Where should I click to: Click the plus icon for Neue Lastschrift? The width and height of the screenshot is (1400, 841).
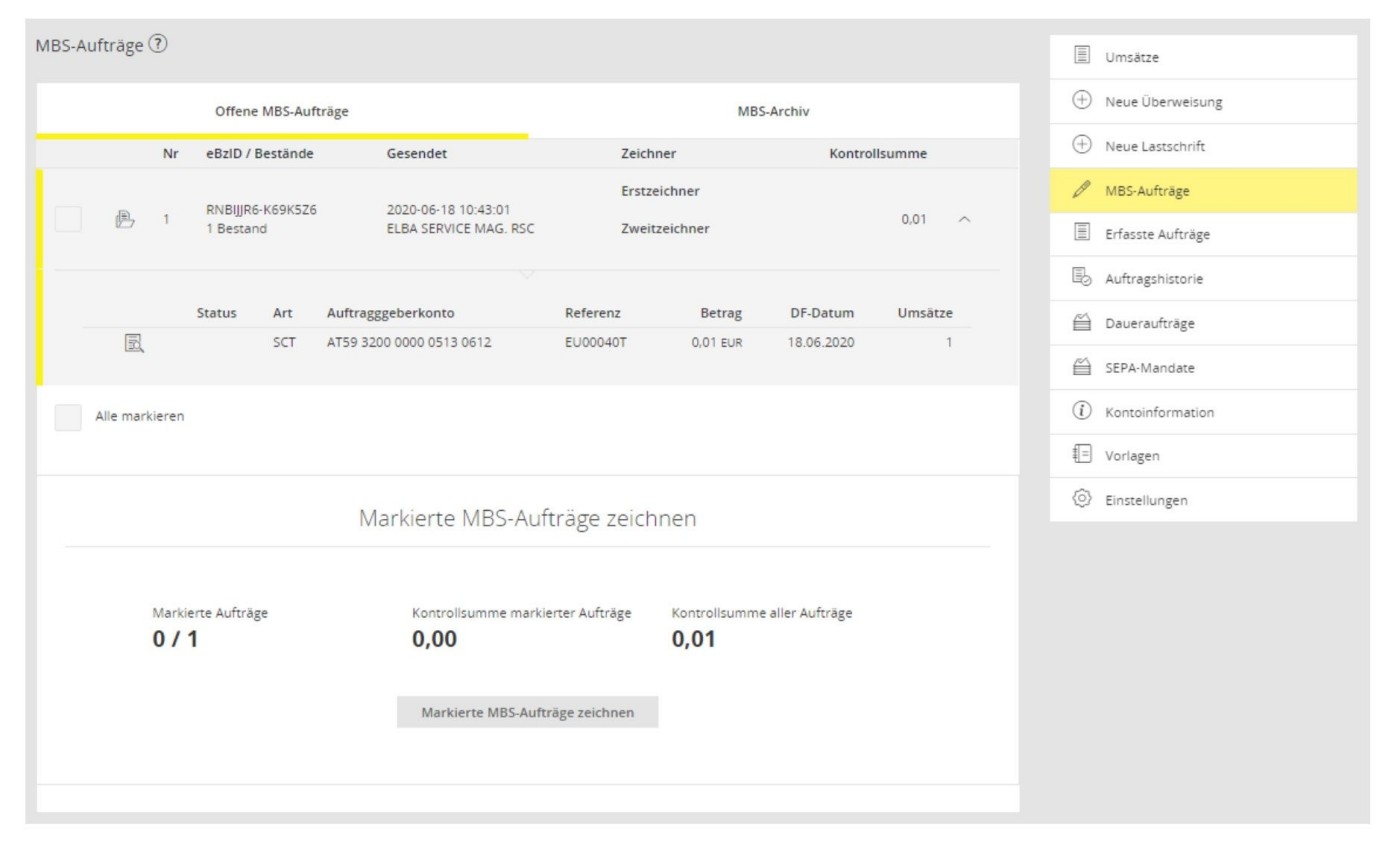pyautogui.click(x=1081, y=146)
